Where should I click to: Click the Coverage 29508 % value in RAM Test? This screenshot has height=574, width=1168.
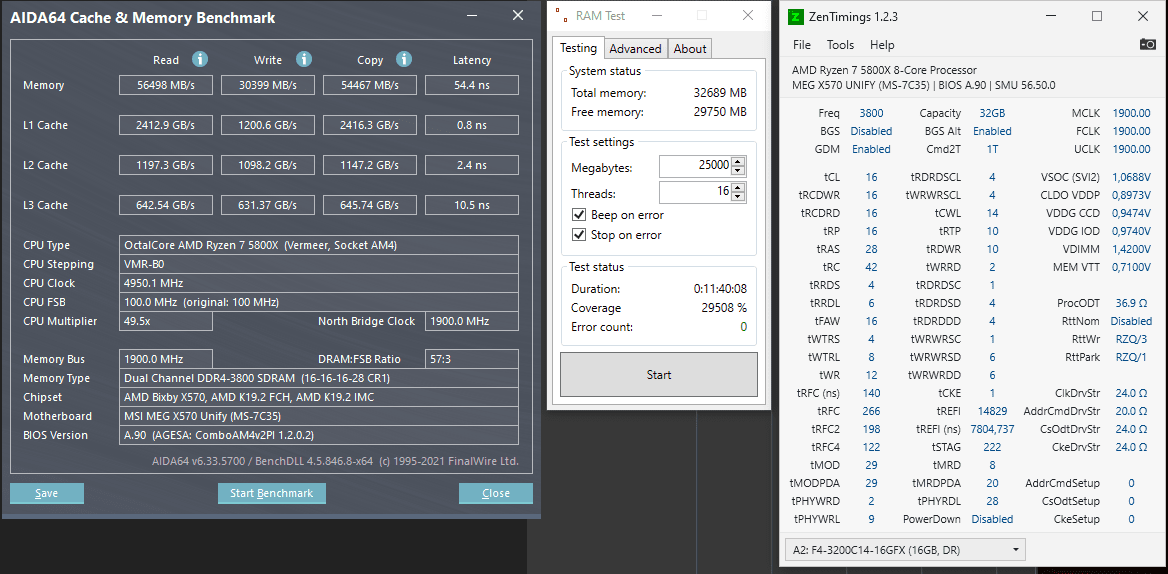click(722, 307)
